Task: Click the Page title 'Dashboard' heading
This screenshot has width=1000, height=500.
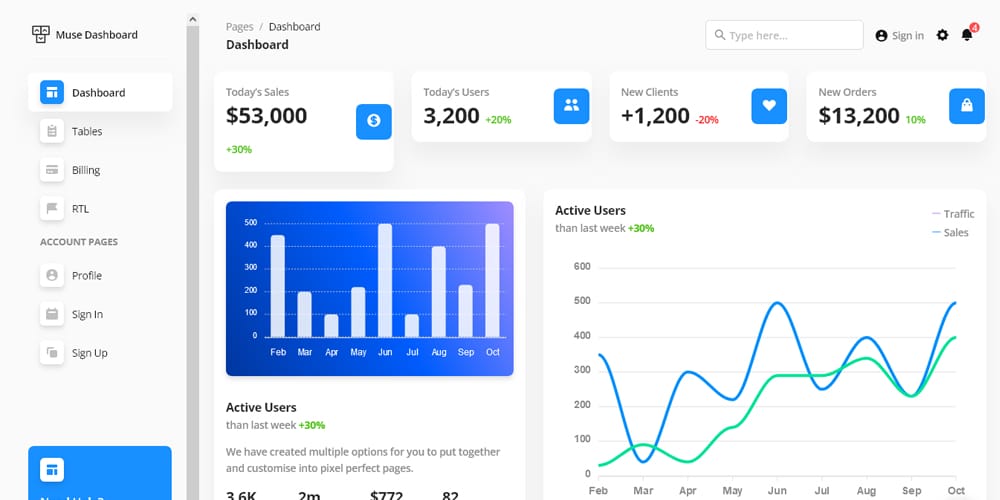Action: 257,45
